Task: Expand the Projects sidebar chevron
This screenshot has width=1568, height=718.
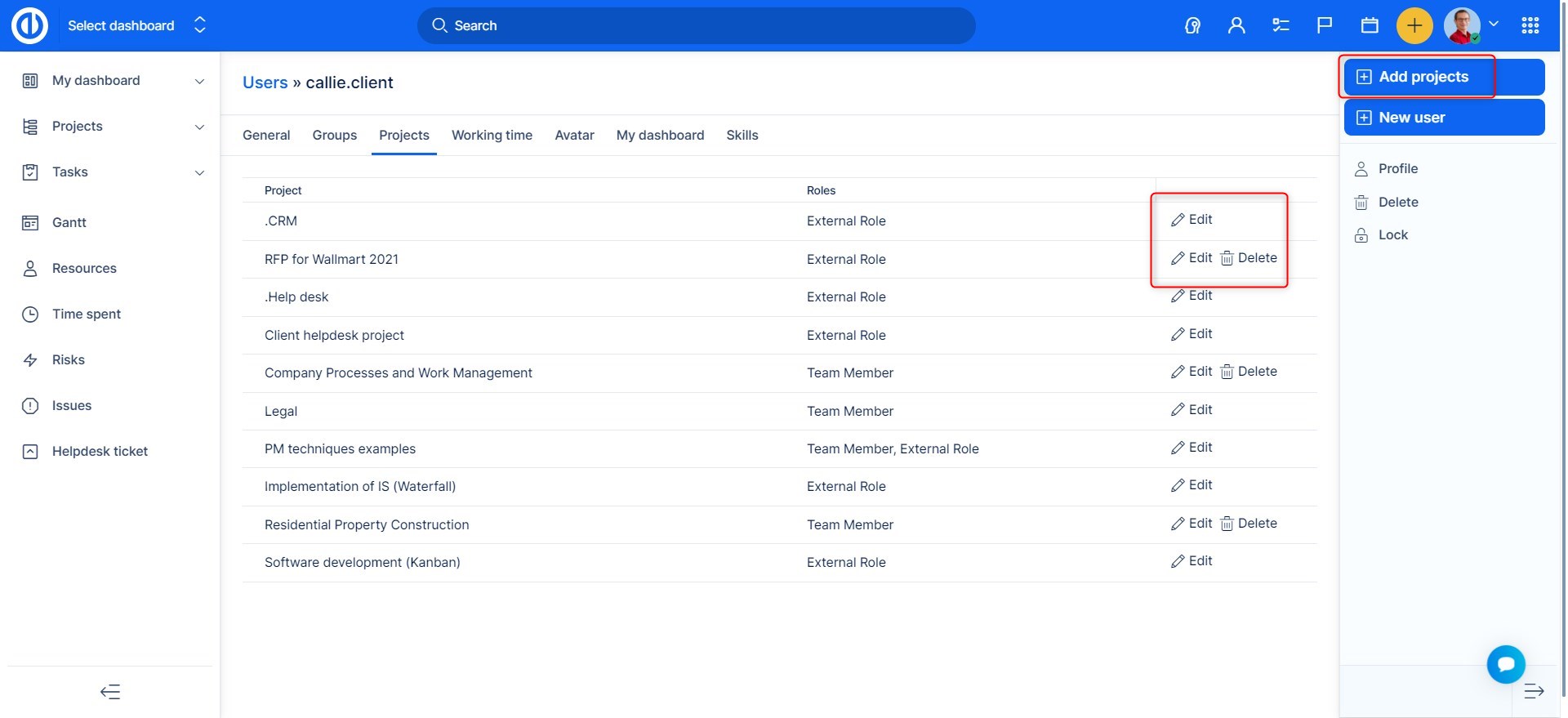Action: [x=199, y=127]
